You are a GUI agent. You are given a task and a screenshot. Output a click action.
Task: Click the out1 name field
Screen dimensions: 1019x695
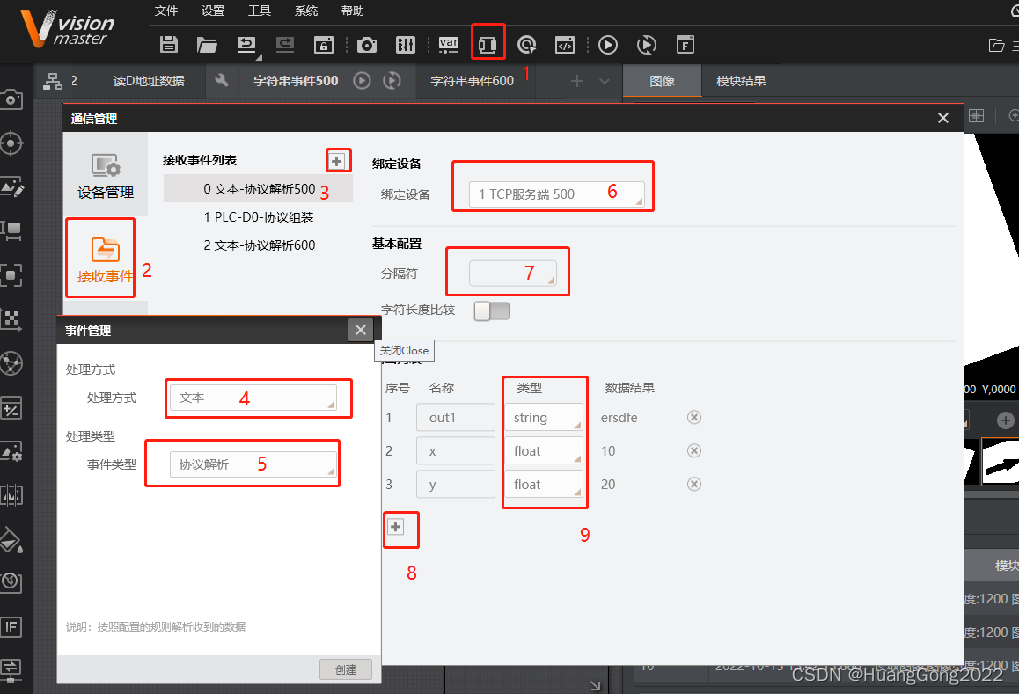point(456,417)
